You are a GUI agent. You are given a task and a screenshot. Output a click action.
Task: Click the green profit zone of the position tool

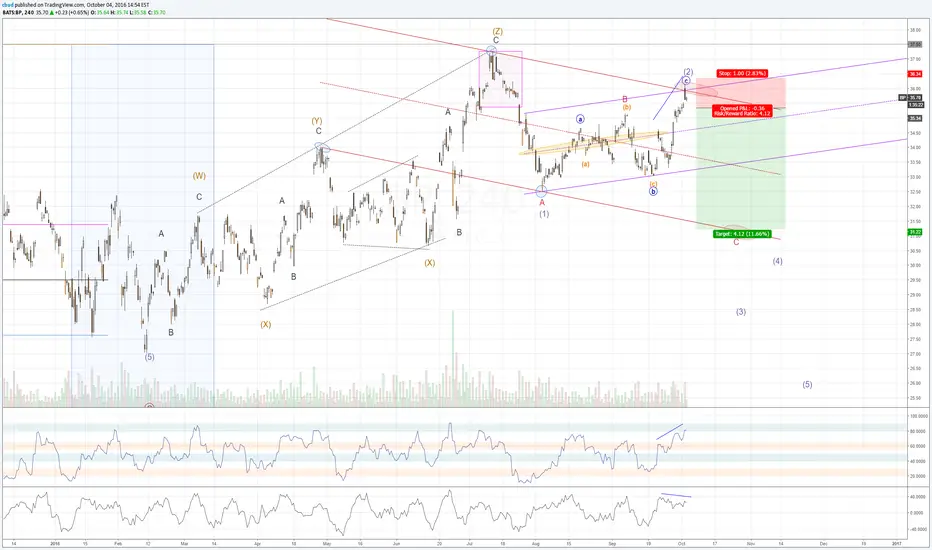click(x=741, y=169)
